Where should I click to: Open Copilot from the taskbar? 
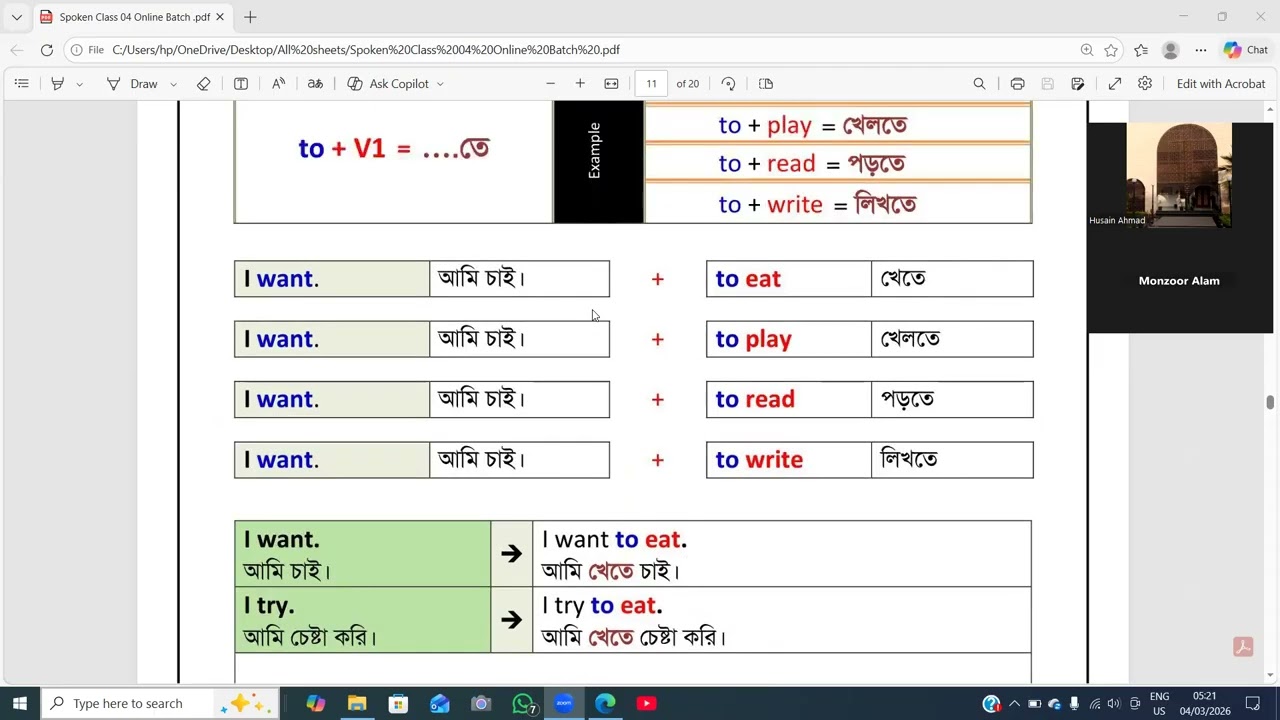pos(316,703)
